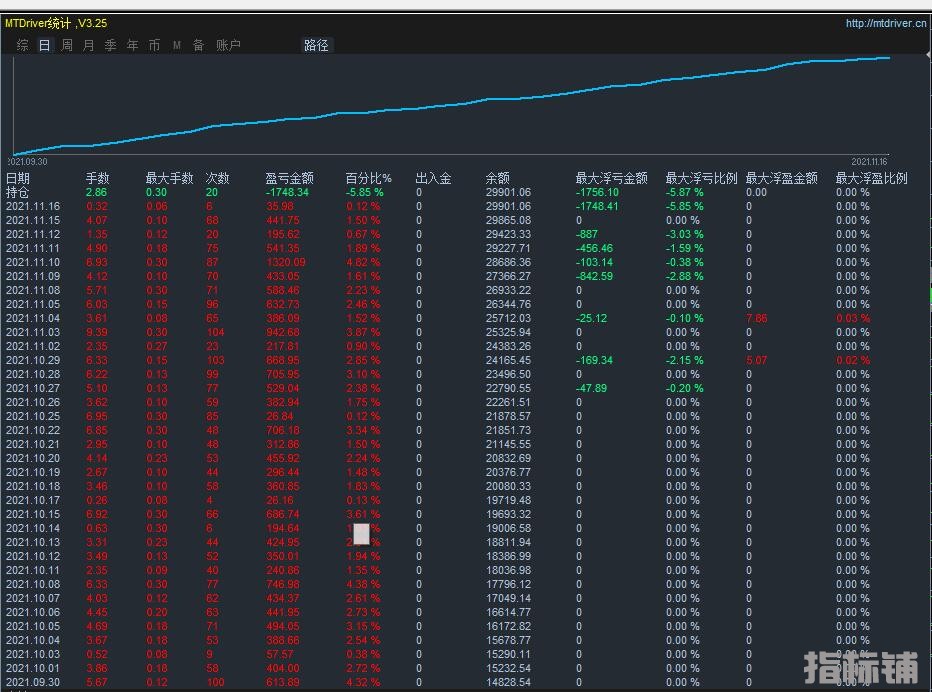This screenshot has height=692, width=932.
Task: Click the trade count 104
Action: click(x=215, y=332)
